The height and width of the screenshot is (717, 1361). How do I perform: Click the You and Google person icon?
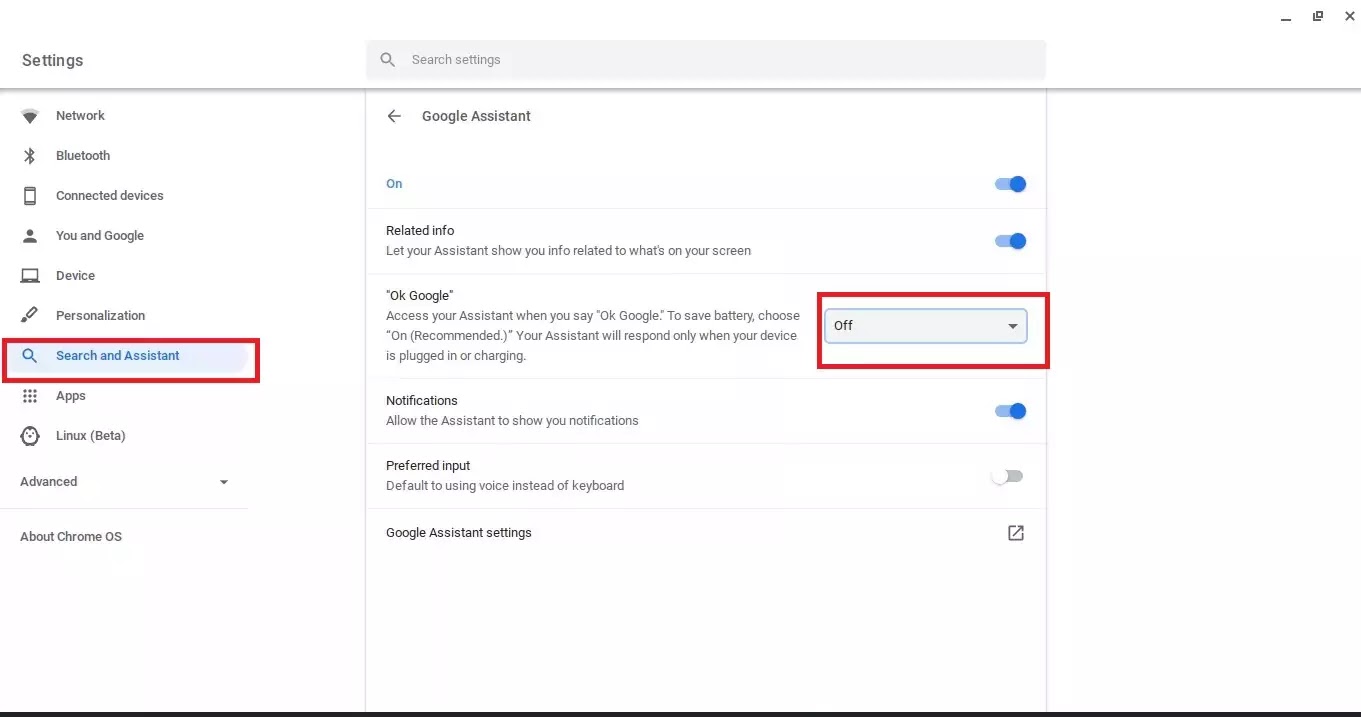[x=30, y=236]
